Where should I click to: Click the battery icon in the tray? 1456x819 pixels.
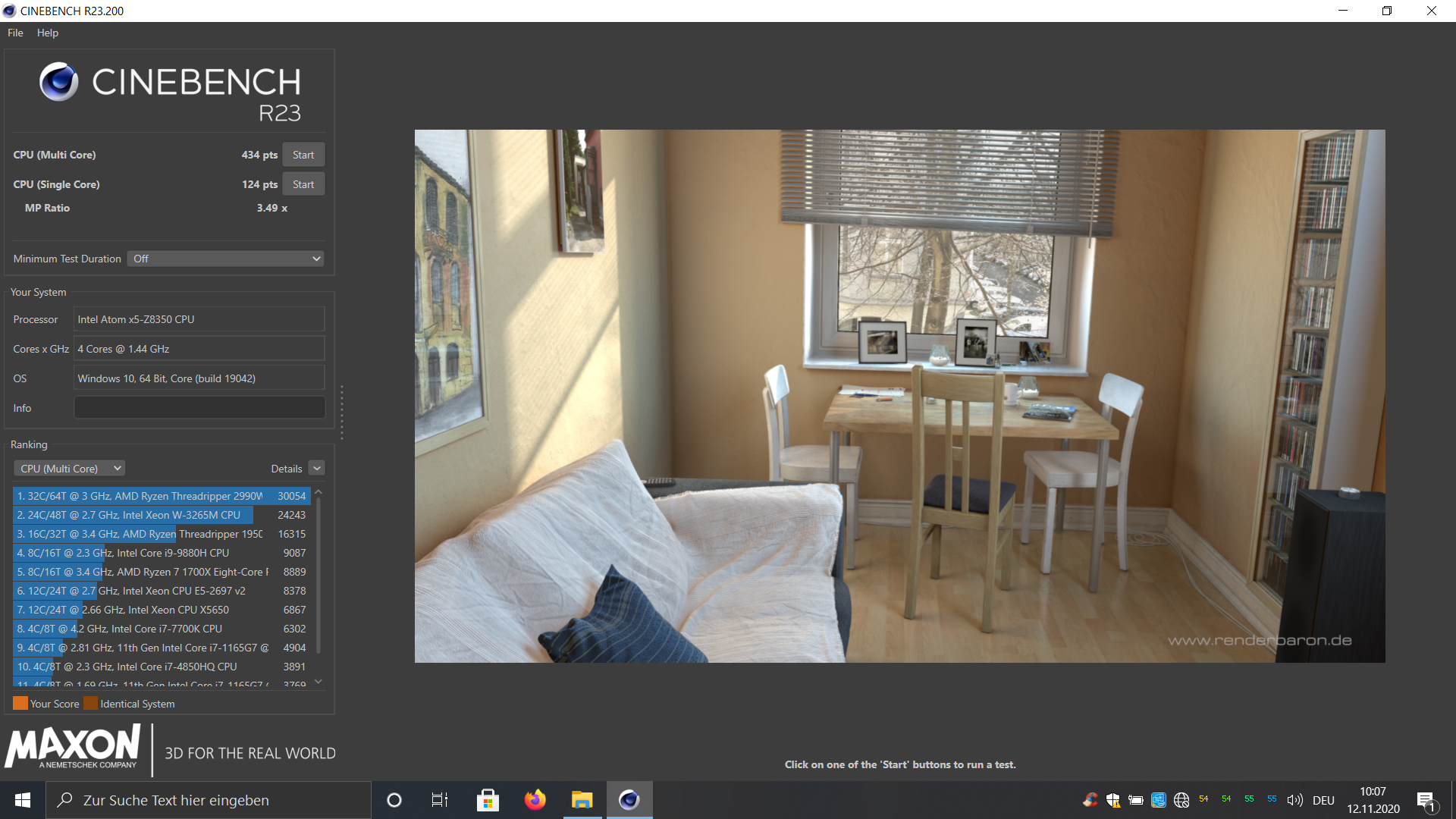[1136, 799]
